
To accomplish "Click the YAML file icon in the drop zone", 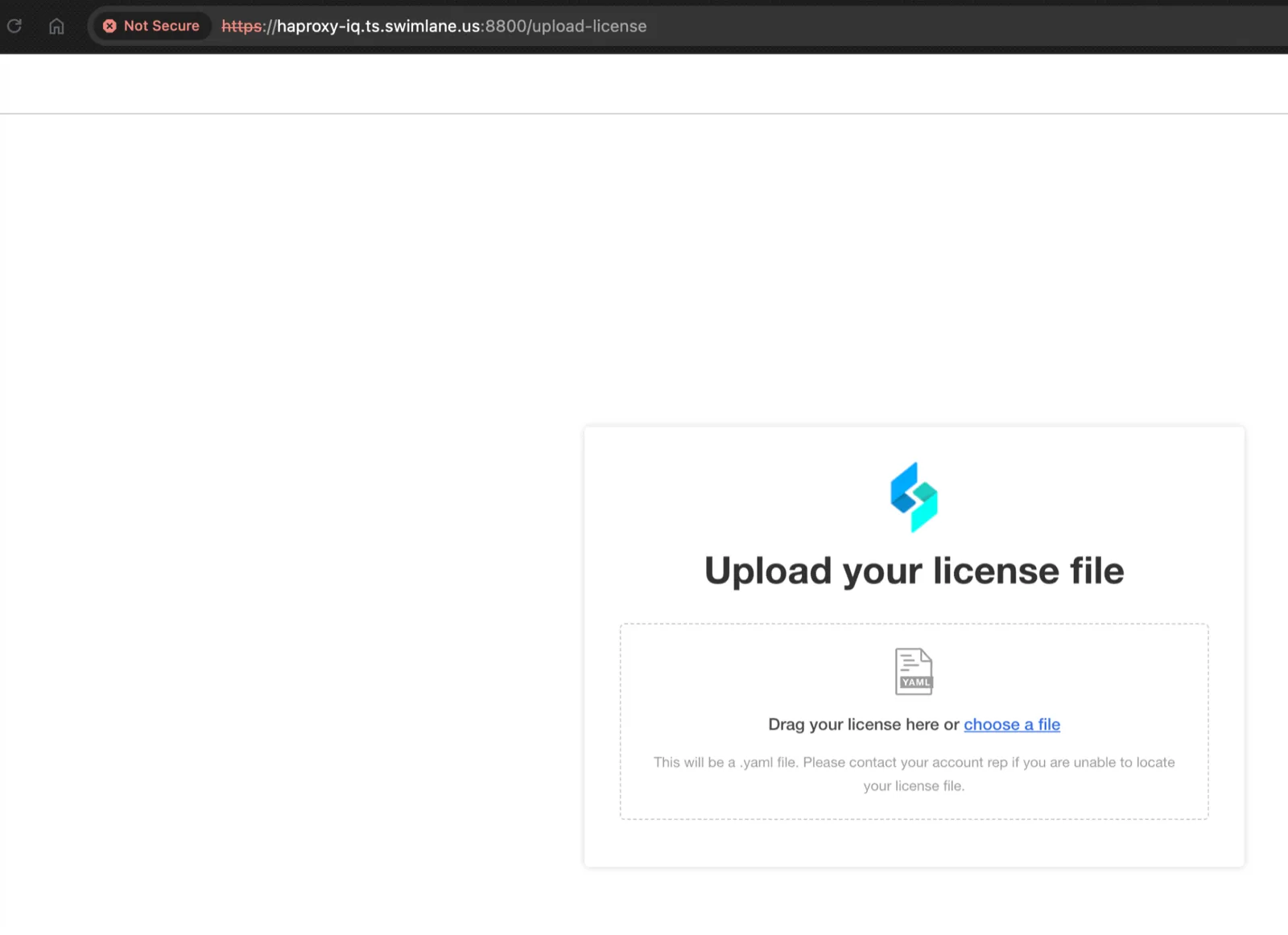I will pos(914,671).
